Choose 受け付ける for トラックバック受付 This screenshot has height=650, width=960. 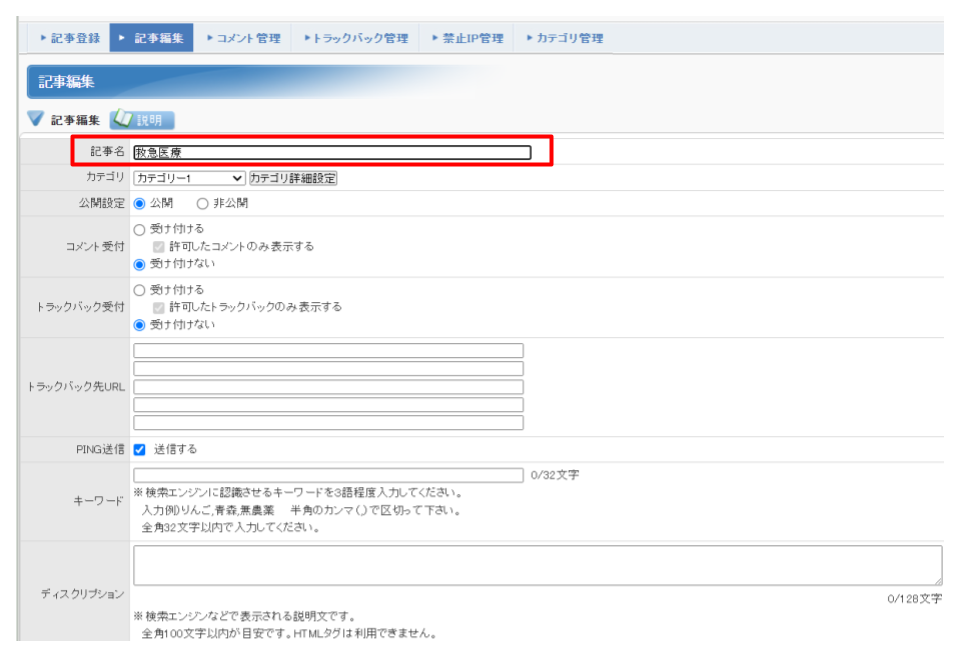(140, 290)
